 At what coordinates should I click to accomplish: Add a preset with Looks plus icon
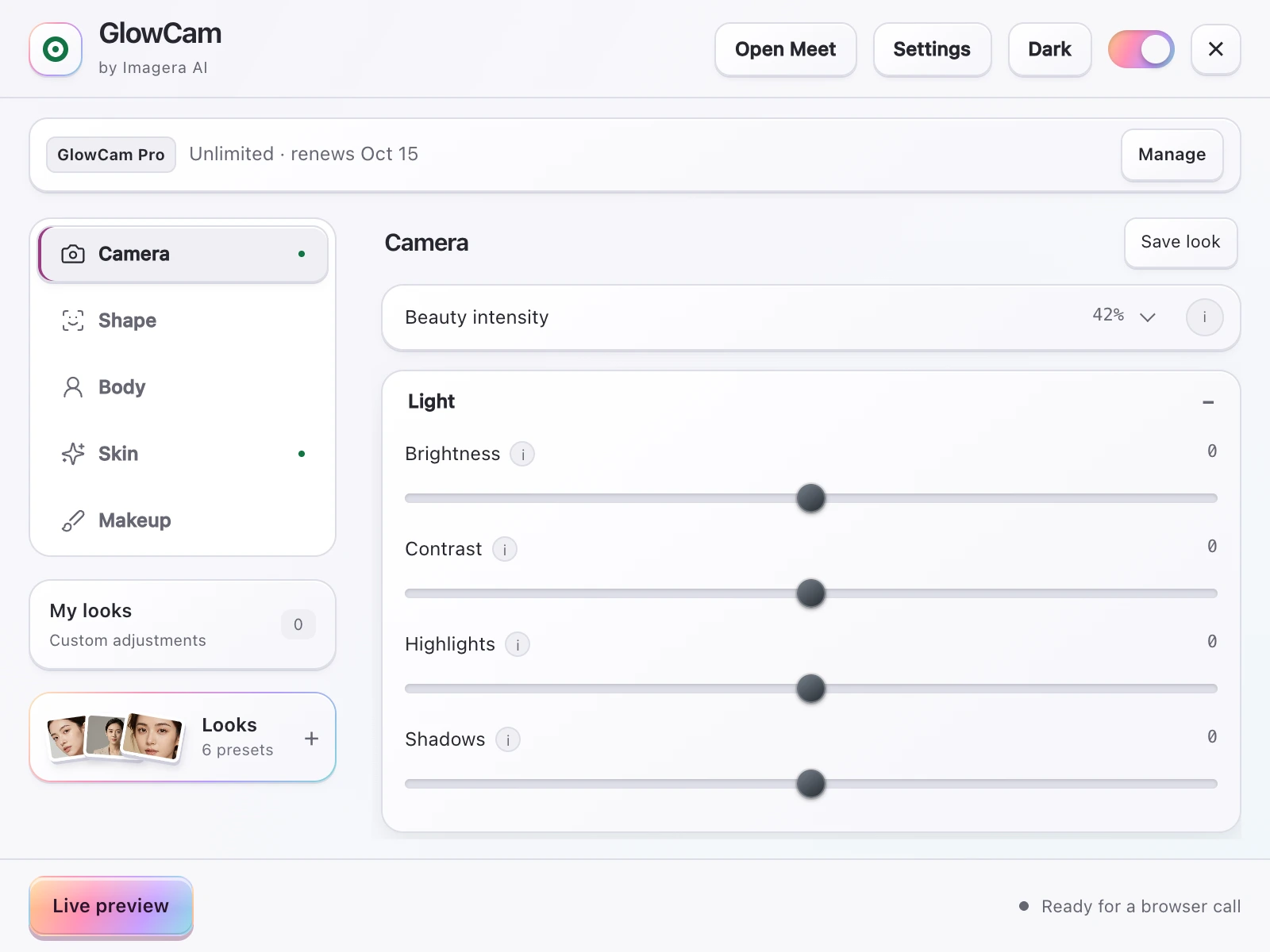point(312,739)
